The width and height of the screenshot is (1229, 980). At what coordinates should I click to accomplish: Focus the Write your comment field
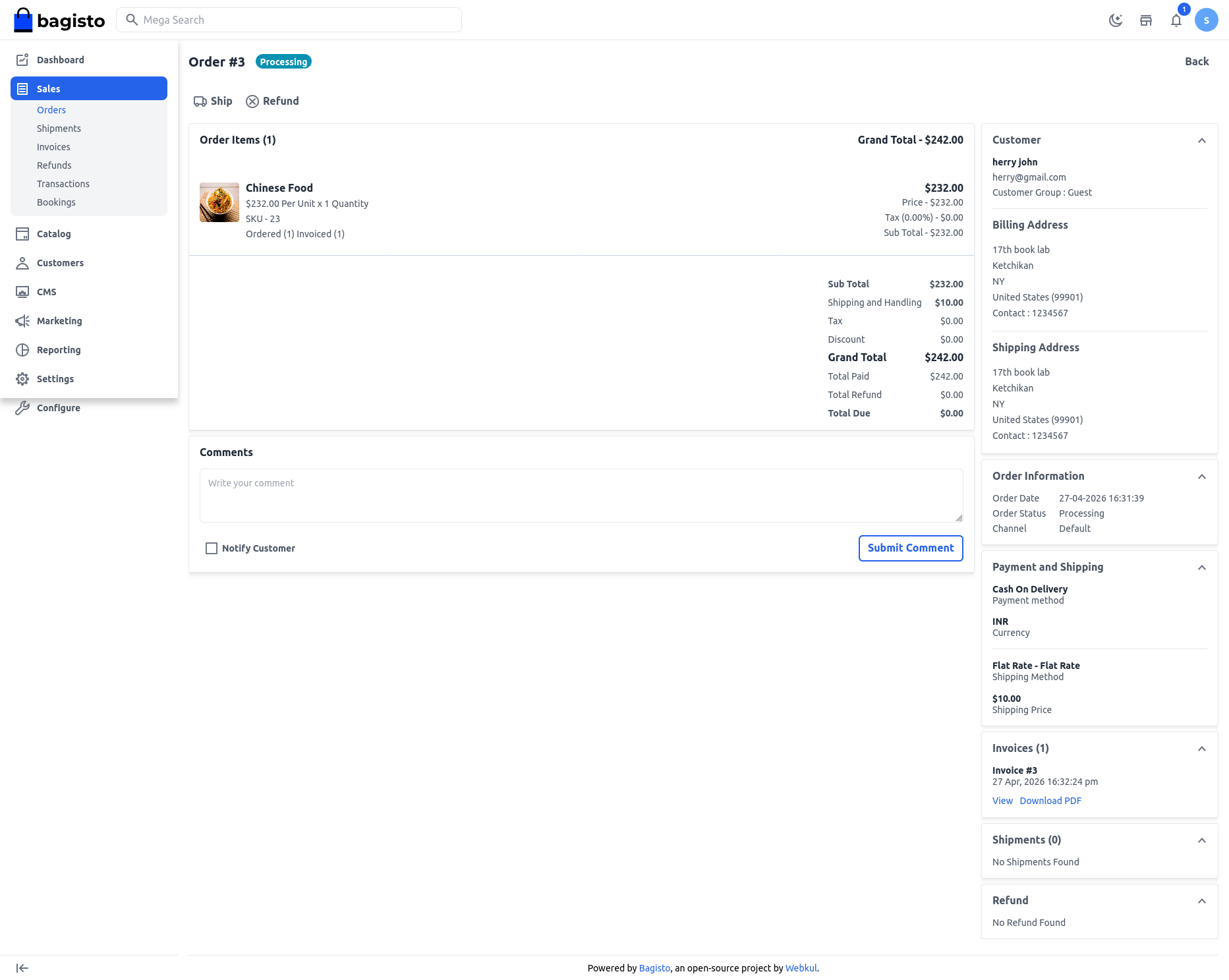click(x=581, y=496)
